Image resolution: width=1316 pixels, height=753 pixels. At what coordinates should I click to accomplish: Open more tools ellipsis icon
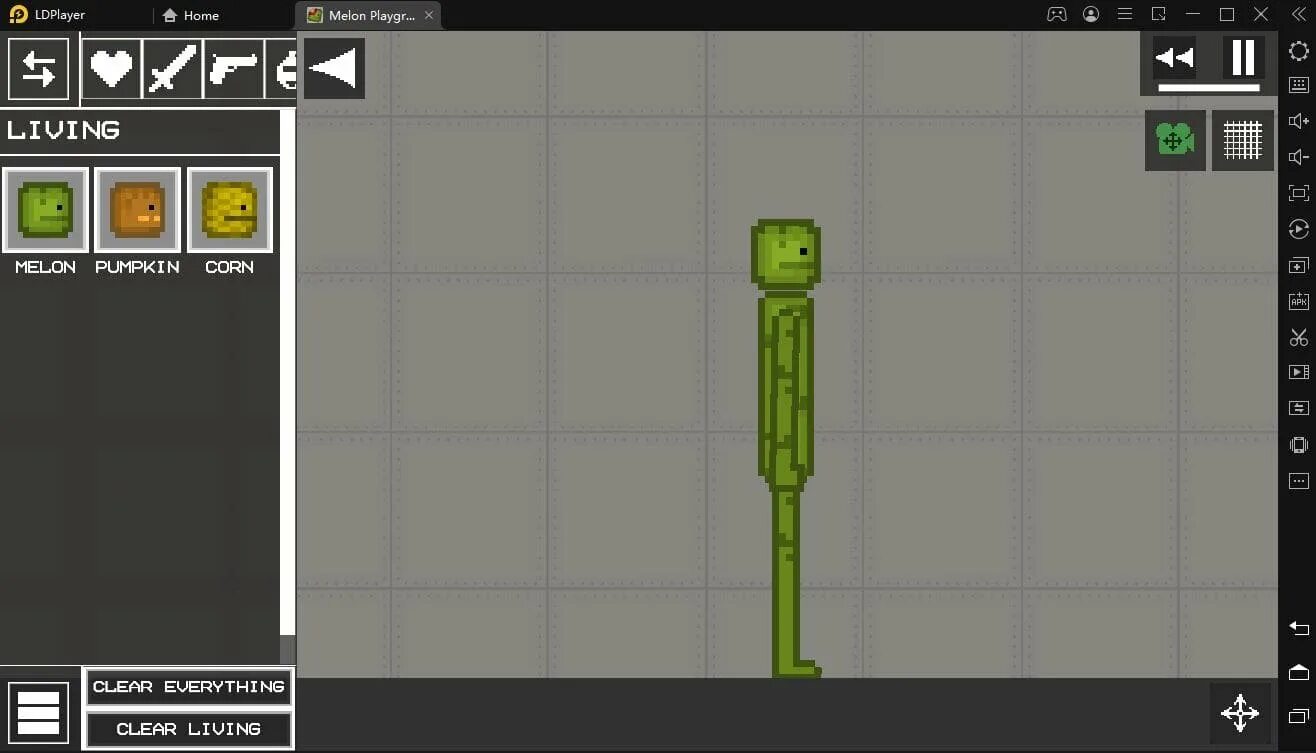[x=1299, y=481]
